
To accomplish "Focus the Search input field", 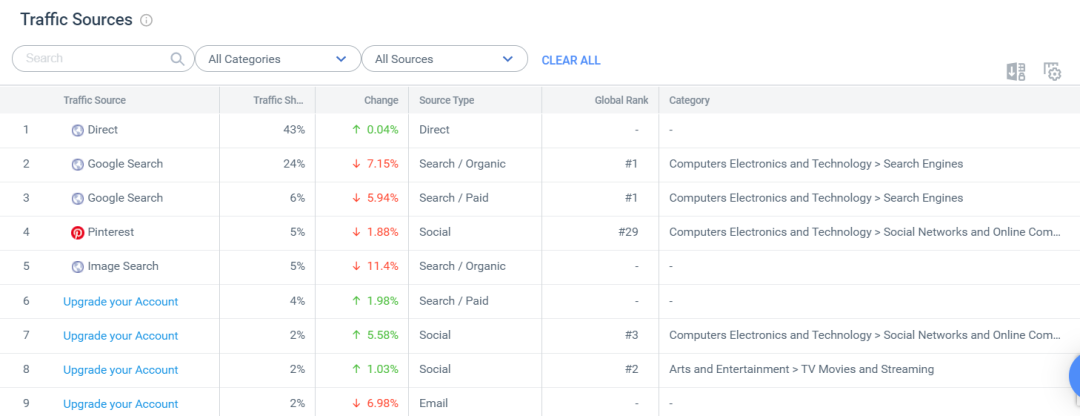I will point(95,59).
